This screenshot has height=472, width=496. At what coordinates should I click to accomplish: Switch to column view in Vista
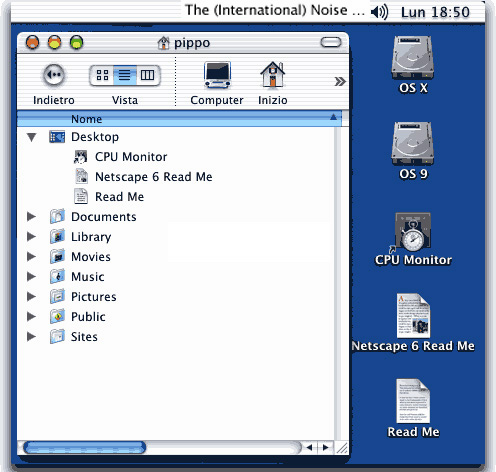pos(148,75)
